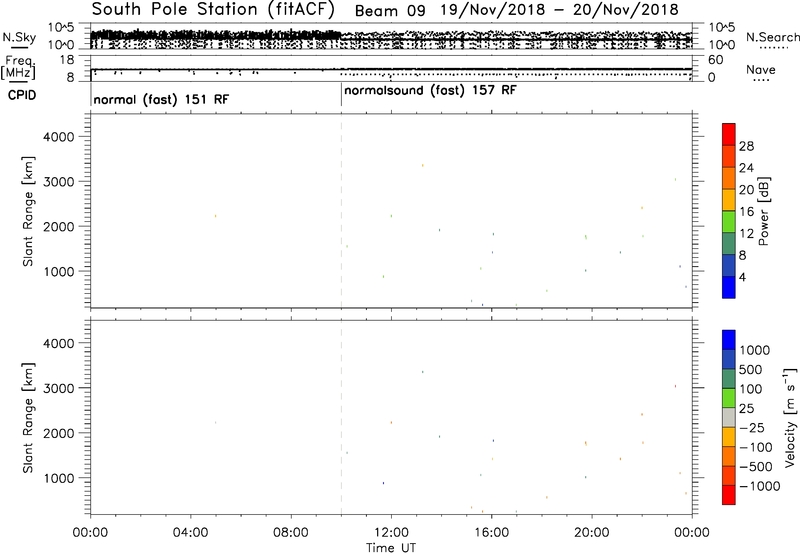Click the '18' tick on the frequency axis
The image size is (800, 554).
click(67, 60)
